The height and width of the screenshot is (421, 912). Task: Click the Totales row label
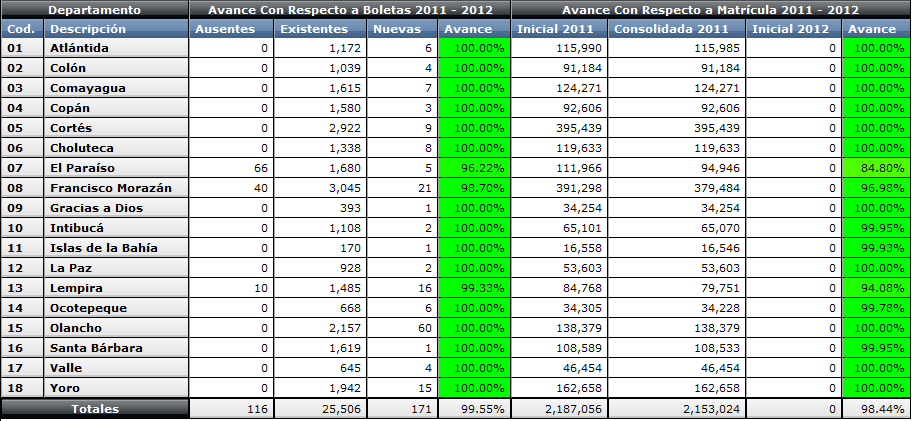coord(95,408)
